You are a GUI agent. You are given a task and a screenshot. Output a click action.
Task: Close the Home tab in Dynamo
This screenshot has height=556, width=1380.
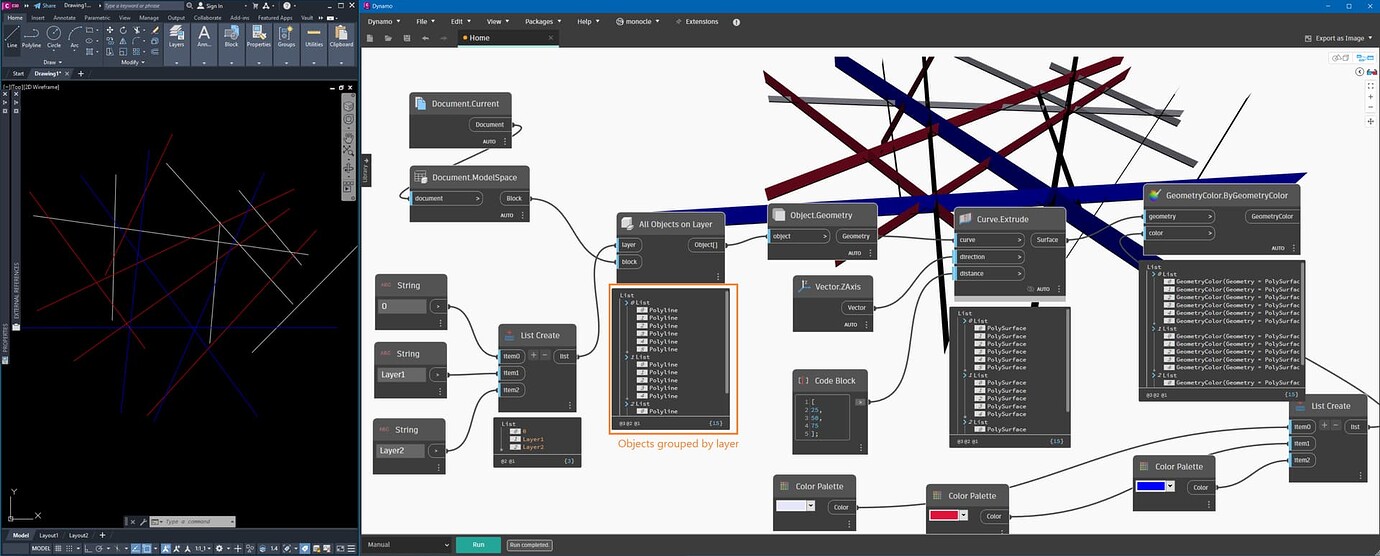pyautogui.click(x=552, y=38)
